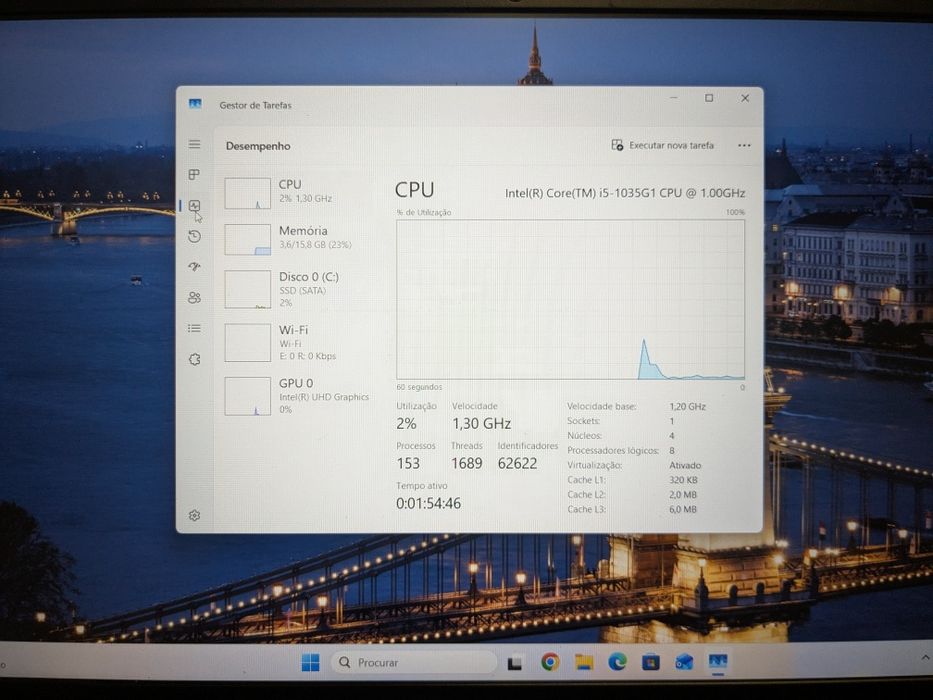Viewport: 933px width, 700px height.
Task: Open the Task Manager hamburger navigation menu
Action: 195,144
